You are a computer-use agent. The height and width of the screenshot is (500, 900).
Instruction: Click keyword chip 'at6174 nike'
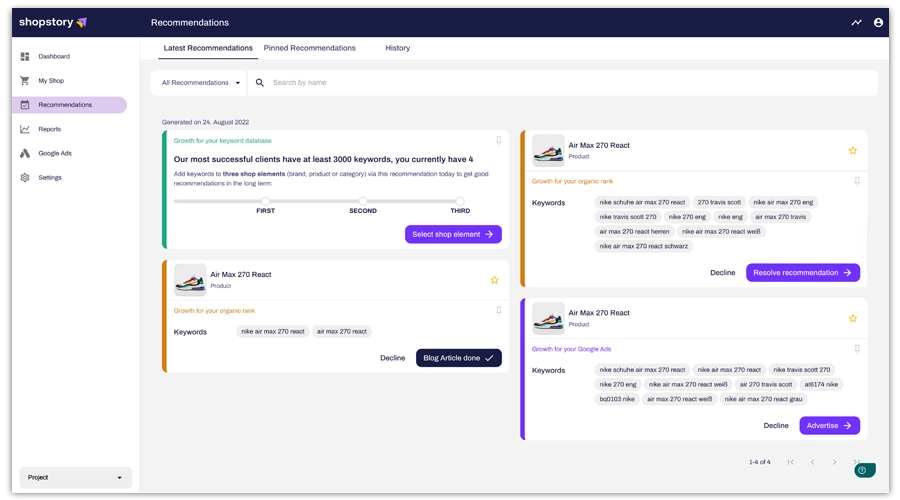821,385
